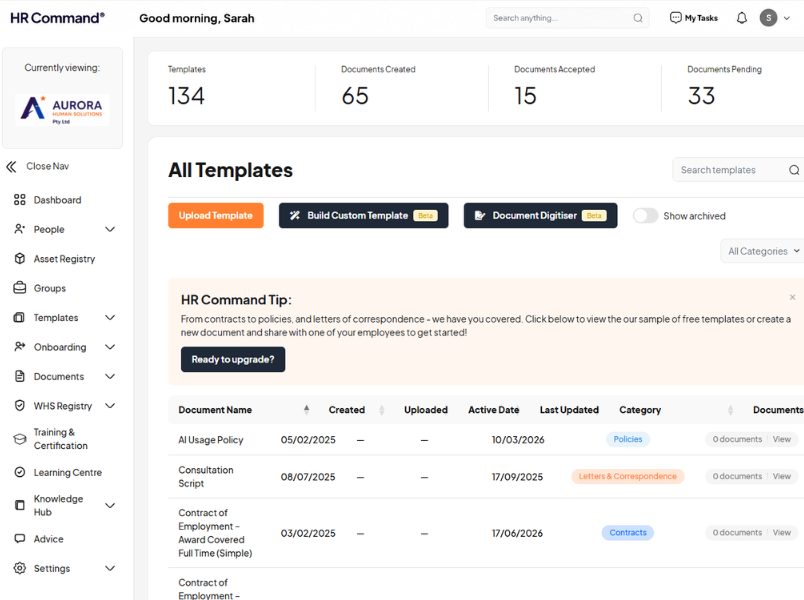Click the Advice chat bubble icon

point(19,539)
